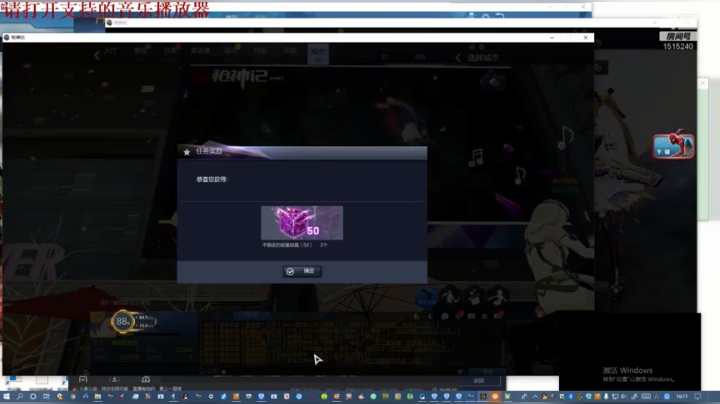Open the 88 level badge
720x404 pixels.
click(123, 322)
